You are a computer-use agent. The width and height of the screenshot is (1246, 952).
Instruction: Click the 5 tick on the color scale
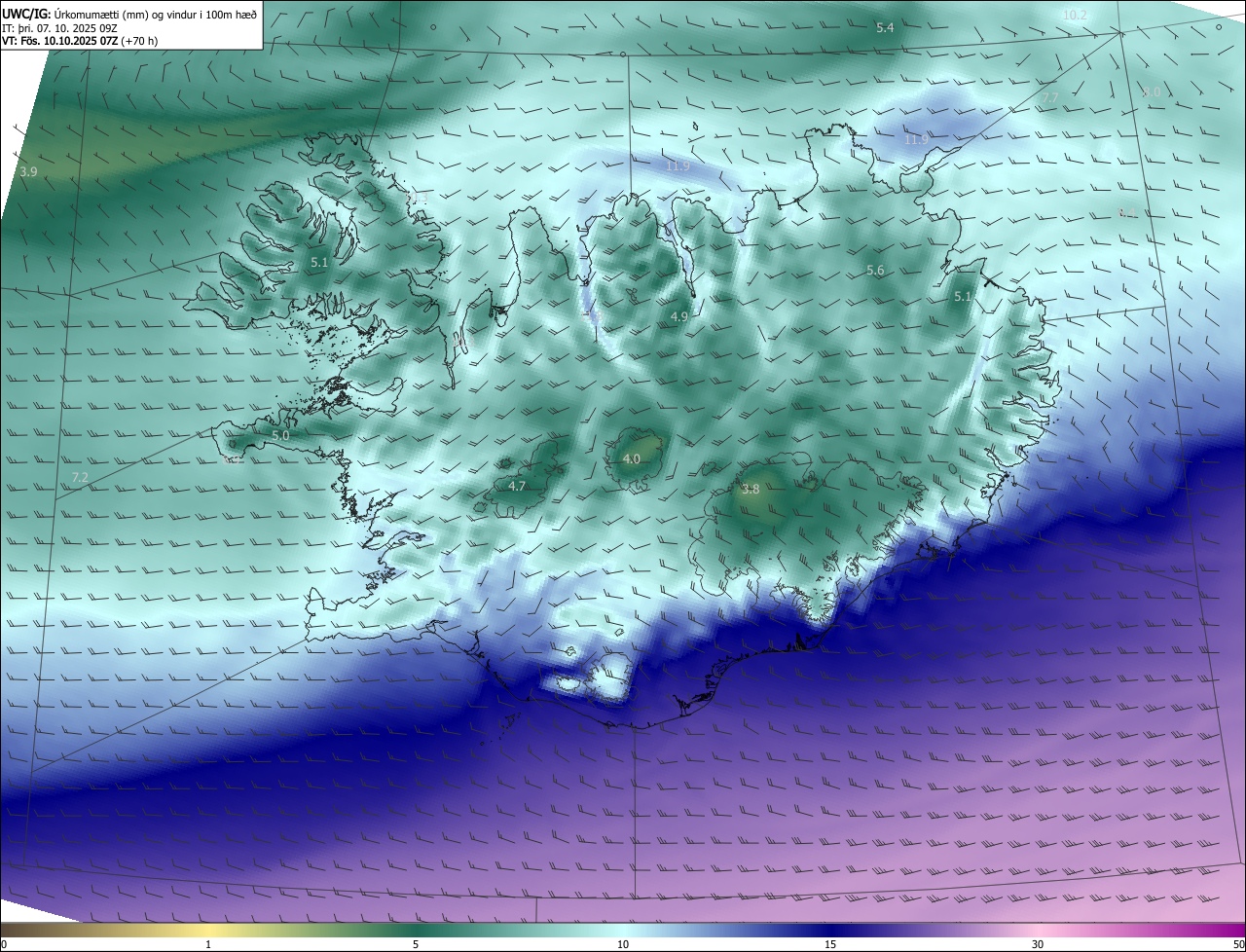click(x=416, y=944)
